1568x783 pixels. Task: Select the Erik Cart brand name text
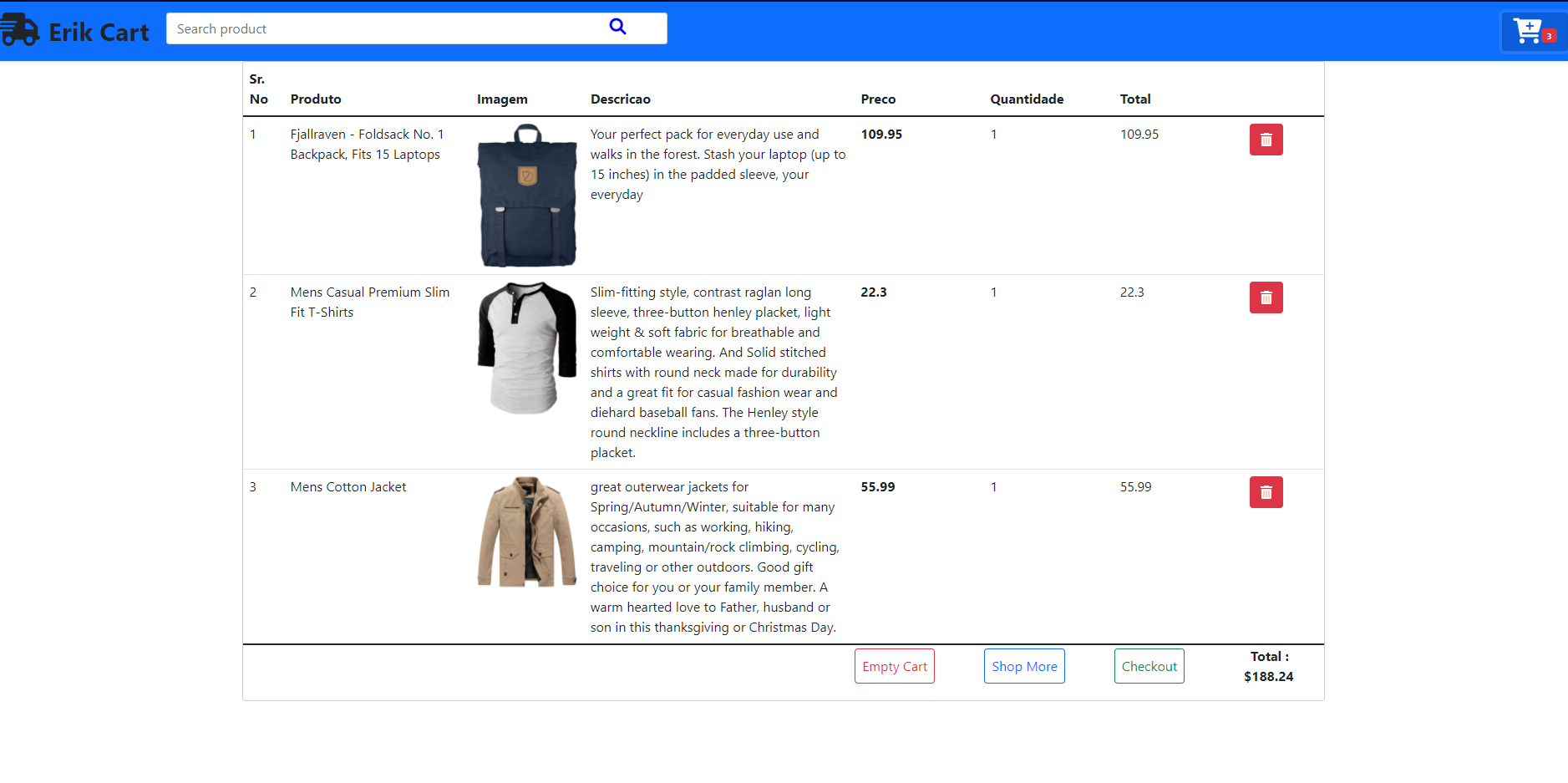click(x=99, y=32)
